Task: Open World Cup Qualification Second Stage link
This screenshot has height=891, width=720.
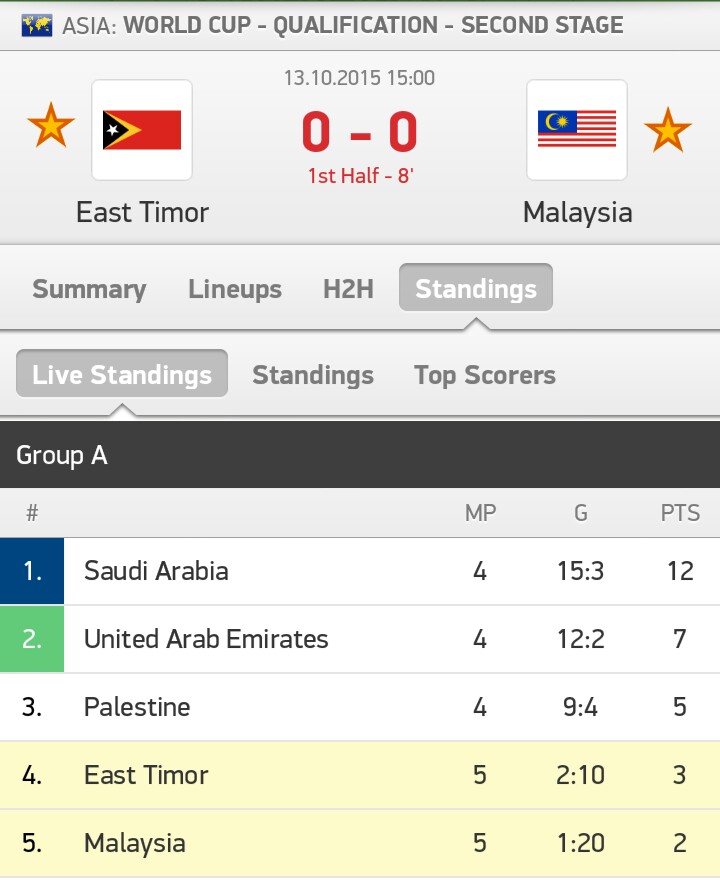Action: click(x=373, y=25)
